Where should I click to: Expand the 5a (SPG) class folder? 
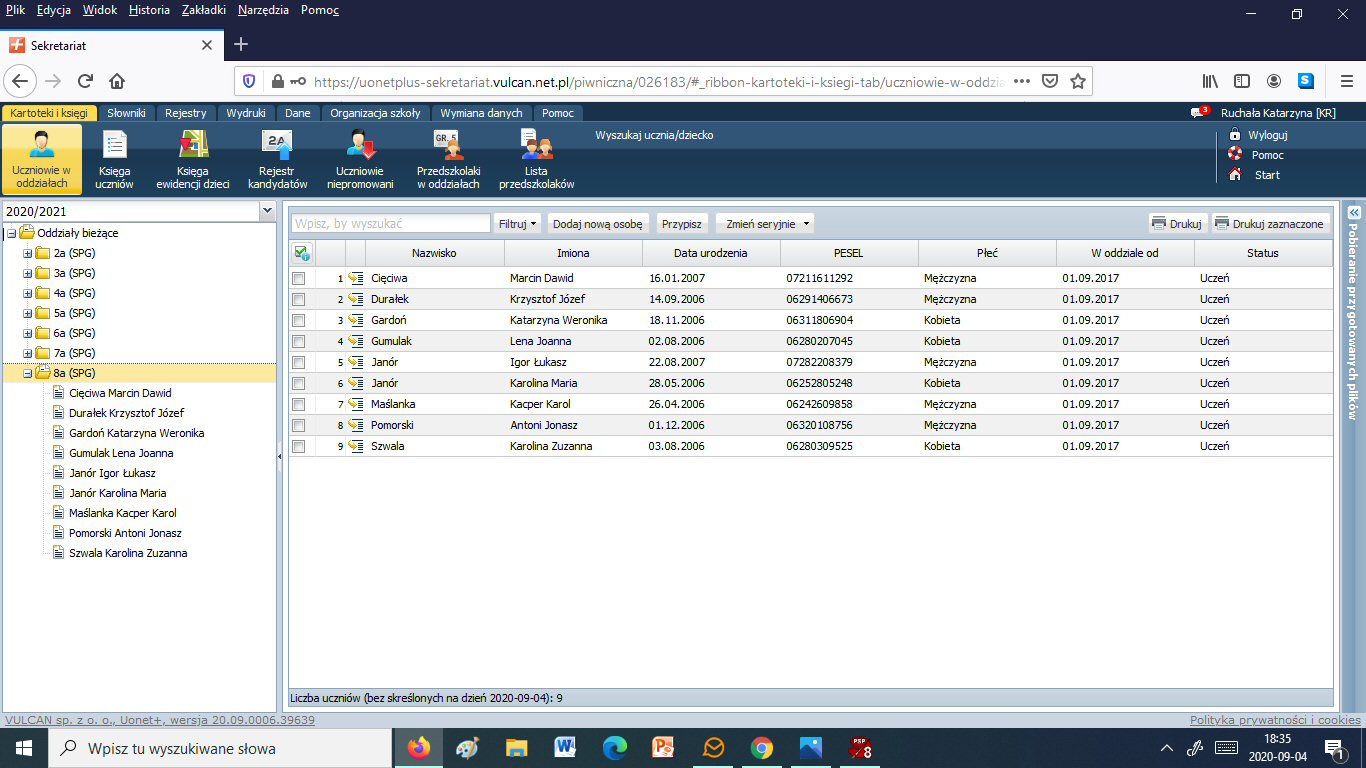click(x=27, y=313)
